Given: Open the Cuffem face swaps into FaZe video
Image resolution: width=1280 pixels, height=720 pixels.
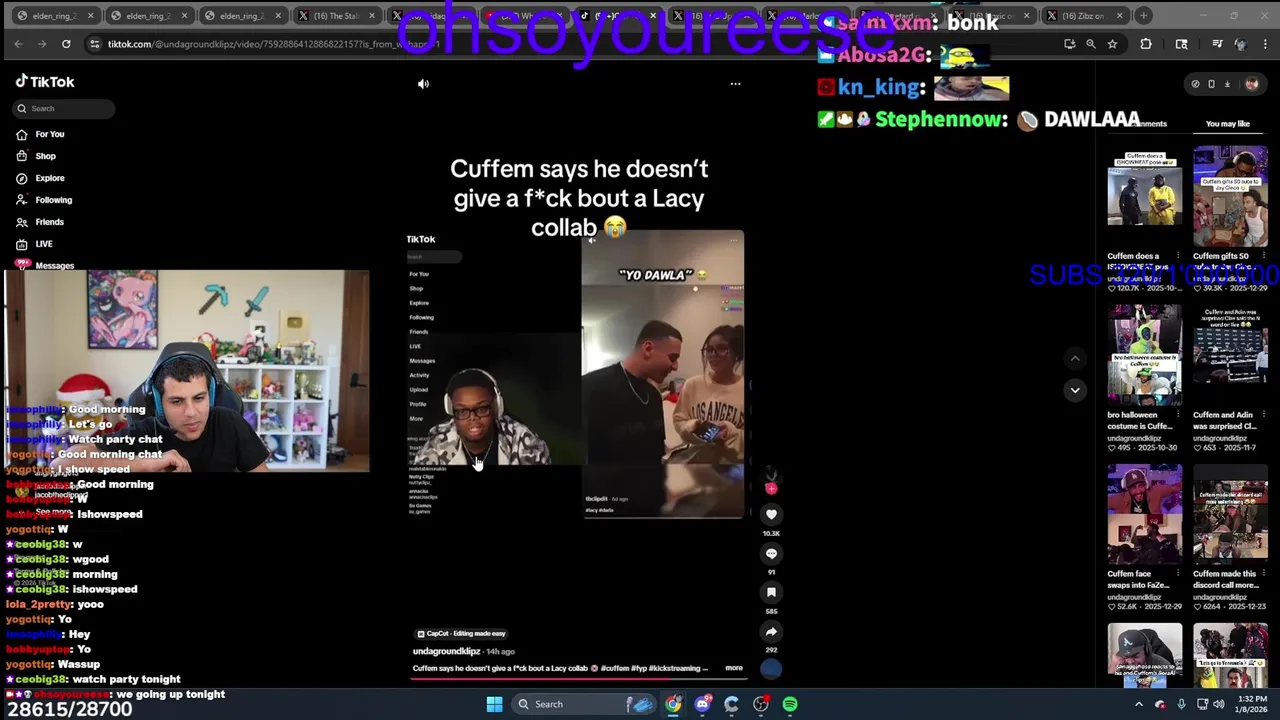Looking at the screenshot, I should 1144,514.
